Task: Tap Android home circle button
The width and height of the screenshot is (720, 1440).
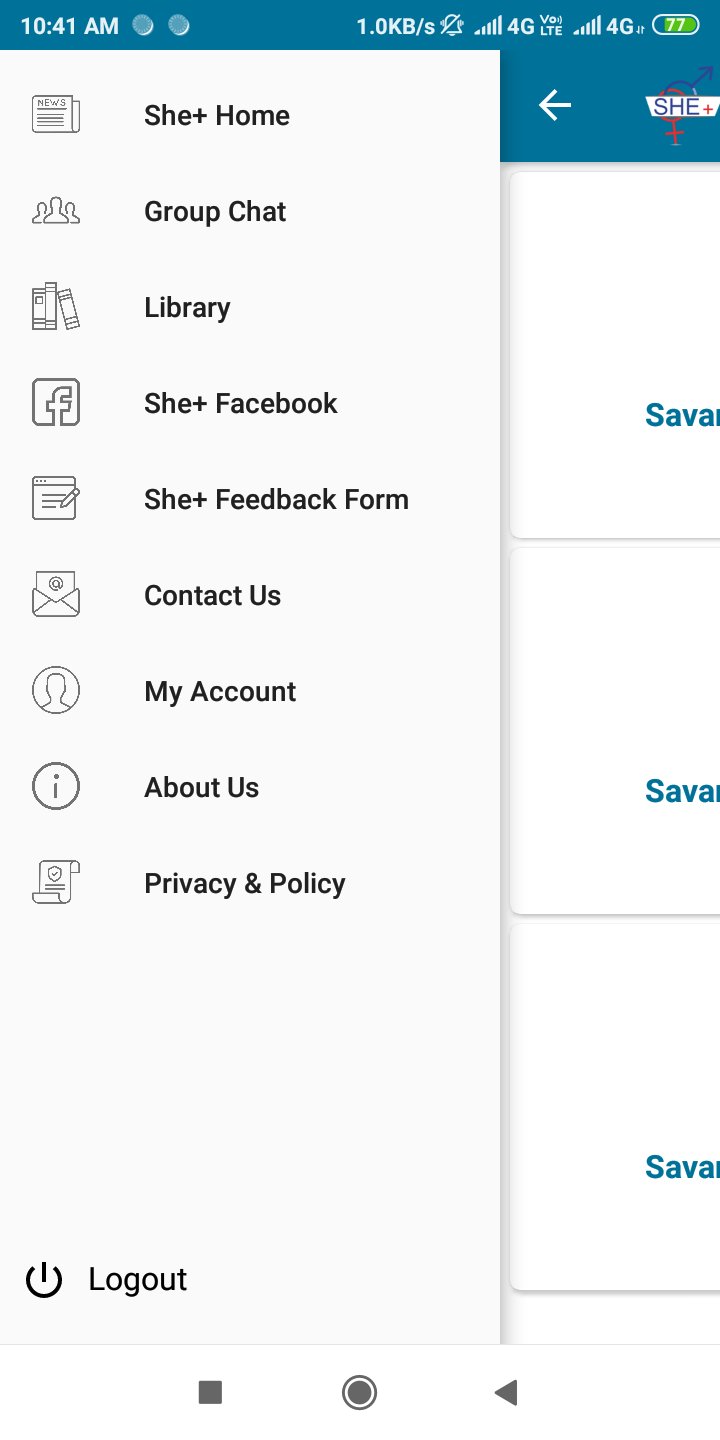Action: click(x=359, y=1392)
